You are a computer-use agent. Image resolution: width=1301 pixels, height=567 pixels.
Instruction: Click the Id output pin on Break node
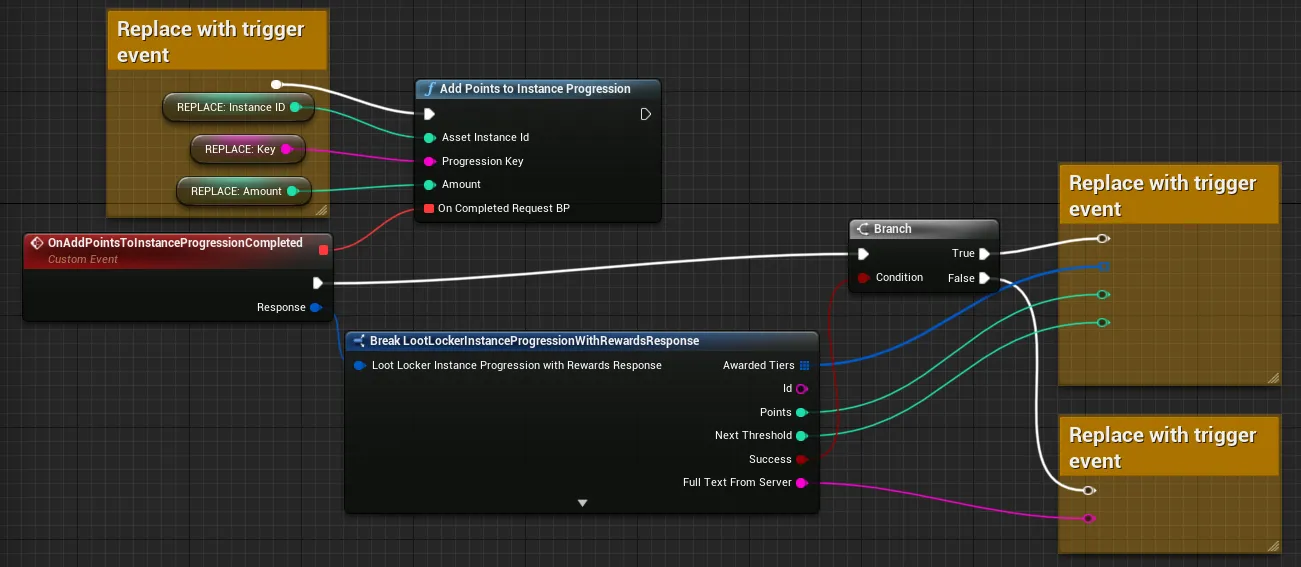[802, 389]
